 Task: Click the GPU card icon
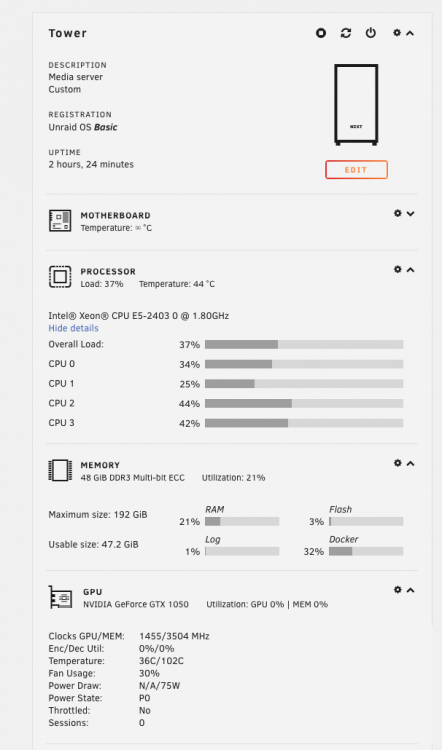60,597
